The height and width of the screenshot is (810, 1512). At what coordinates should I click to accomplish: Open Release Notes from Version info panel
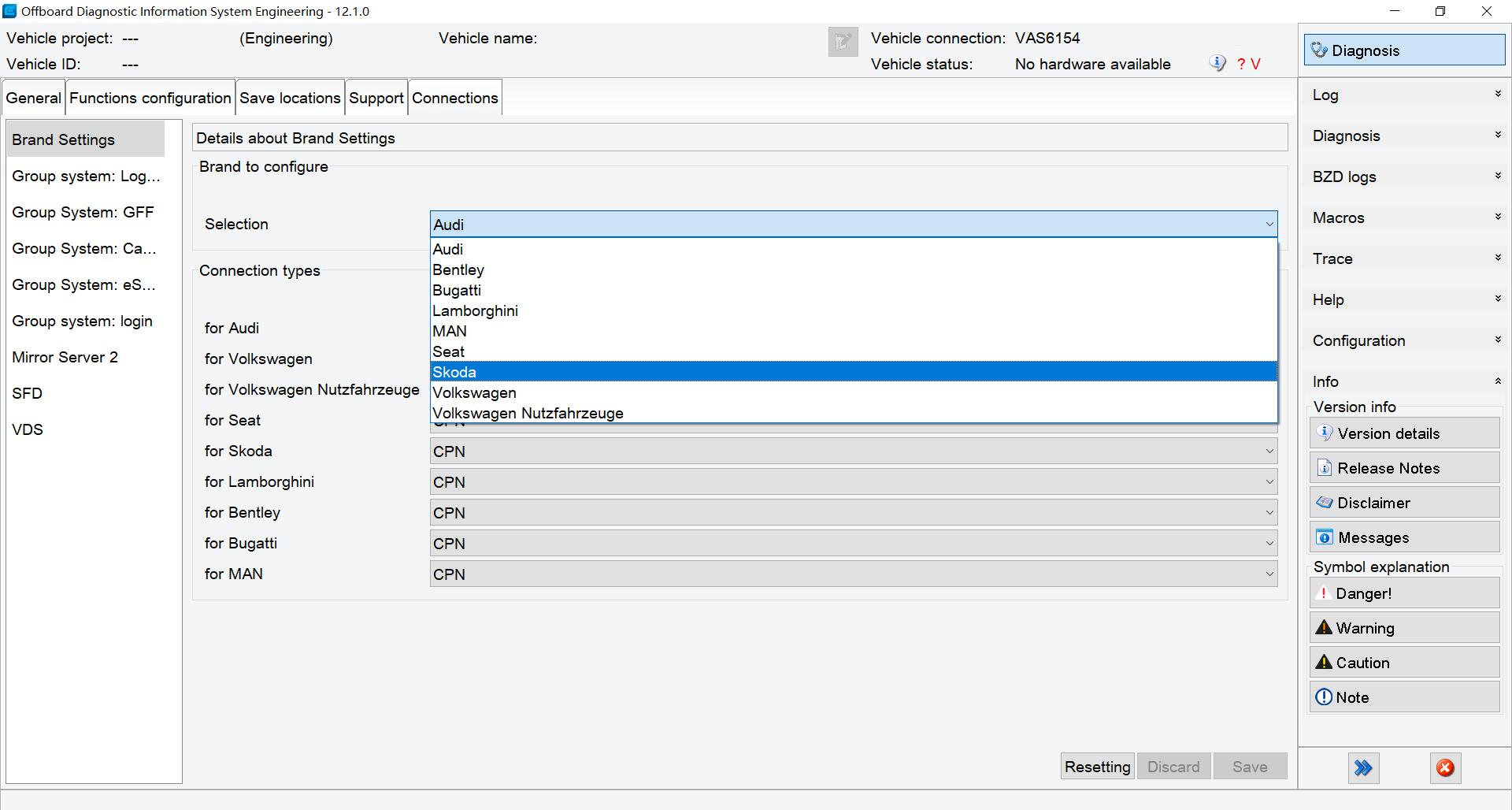tap(1325, 467)
